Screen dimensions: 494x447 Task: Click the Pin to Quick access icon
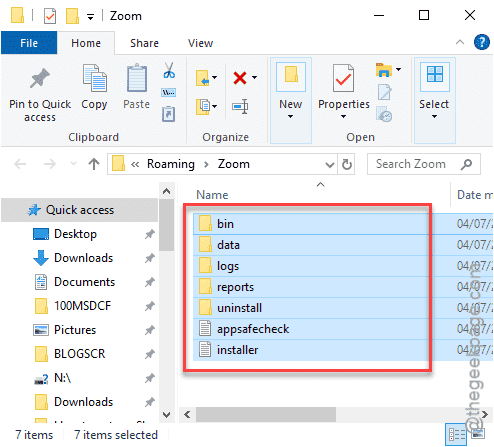click(x=40, y=78)
